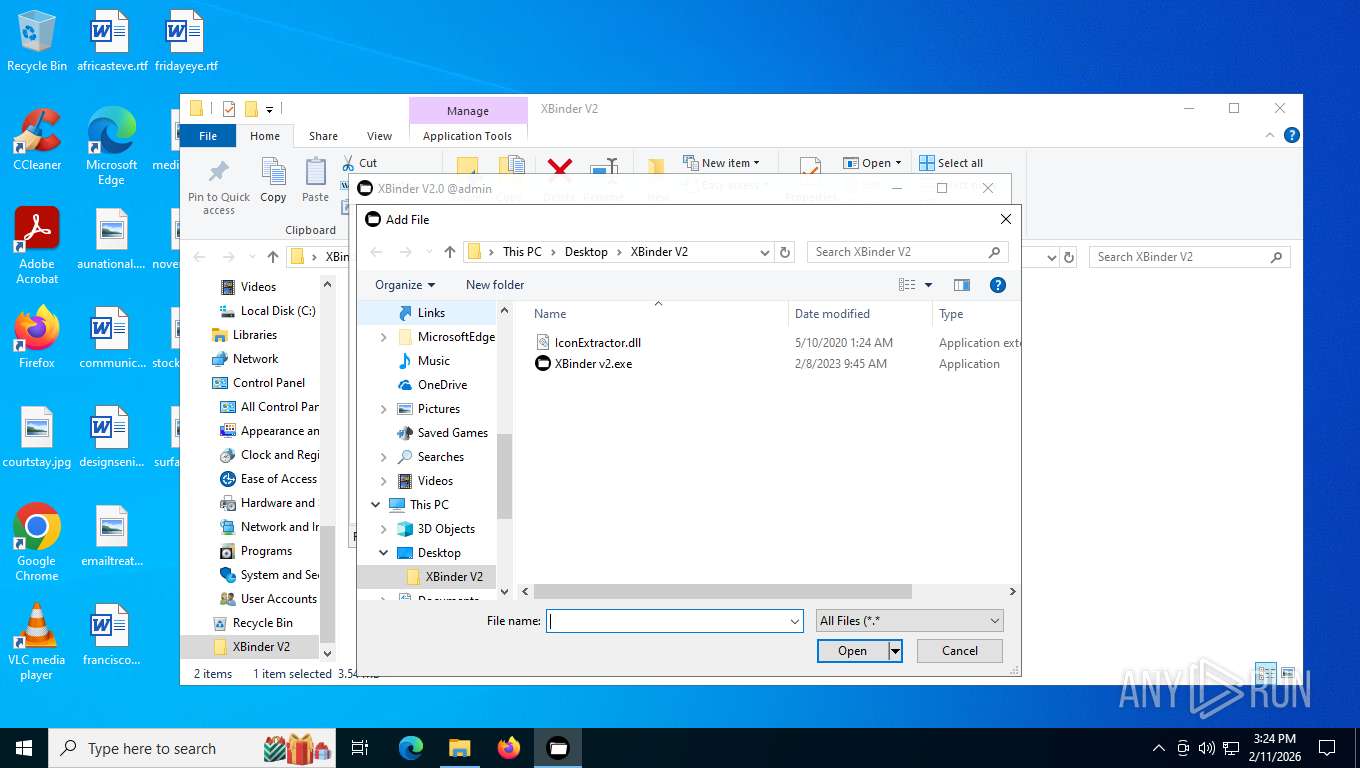Click File Explorer icon in taskbar
The height and width of the screenshot is (768, 1360).
460,748
